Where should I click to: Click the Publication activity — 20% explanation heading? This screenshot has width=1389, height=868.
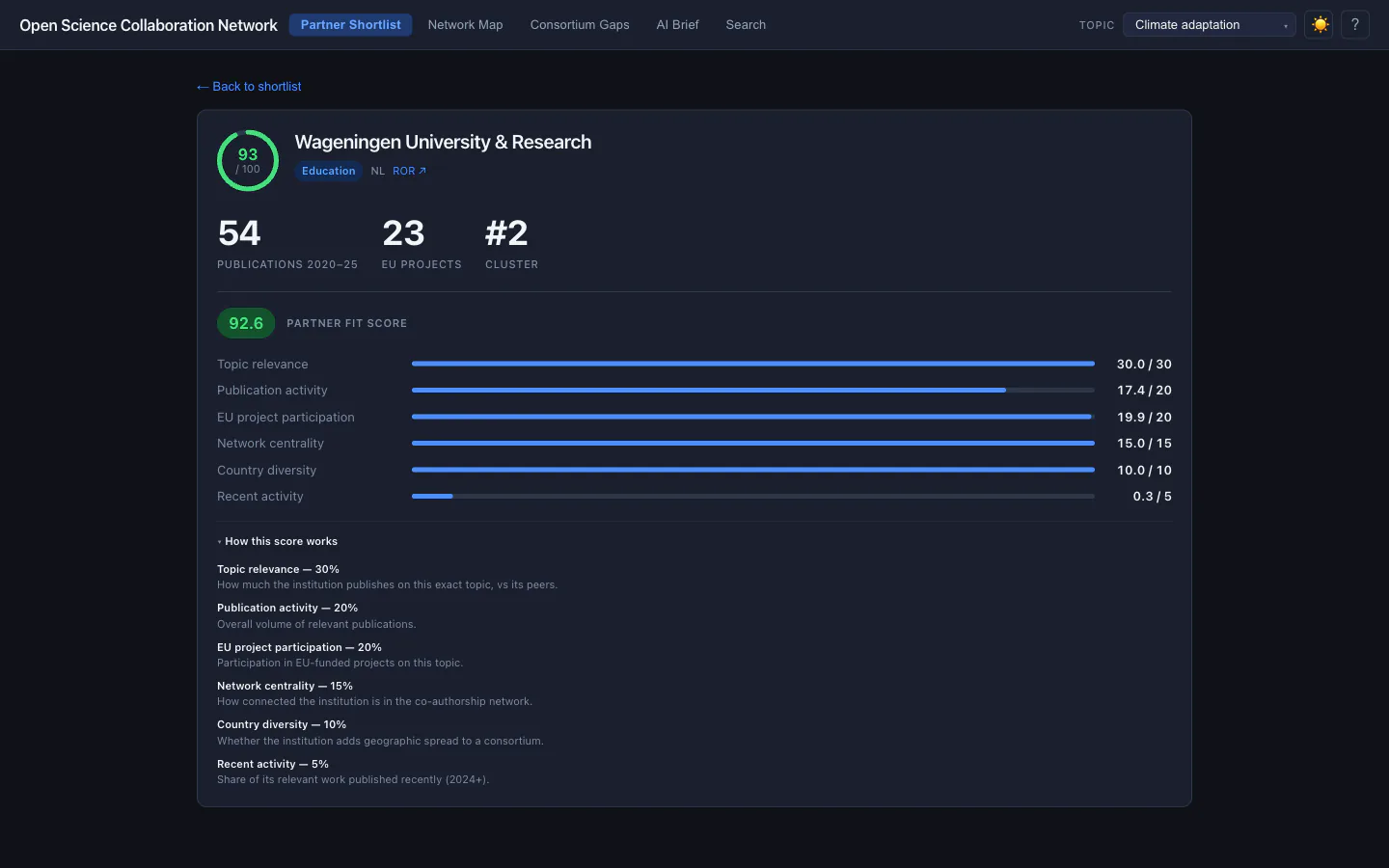tap(287, 608)
